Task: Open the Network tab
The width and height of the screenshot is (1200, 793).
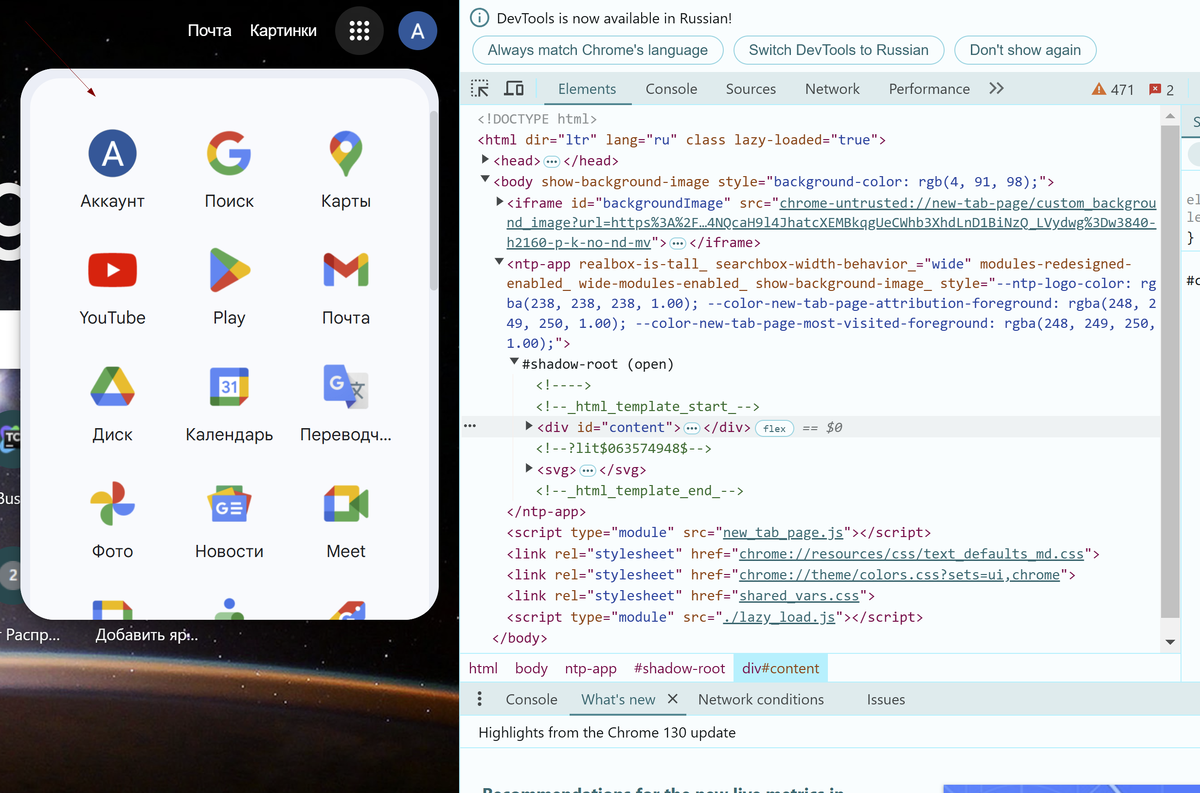Action: pyautogui.click(x=832, y=89)
